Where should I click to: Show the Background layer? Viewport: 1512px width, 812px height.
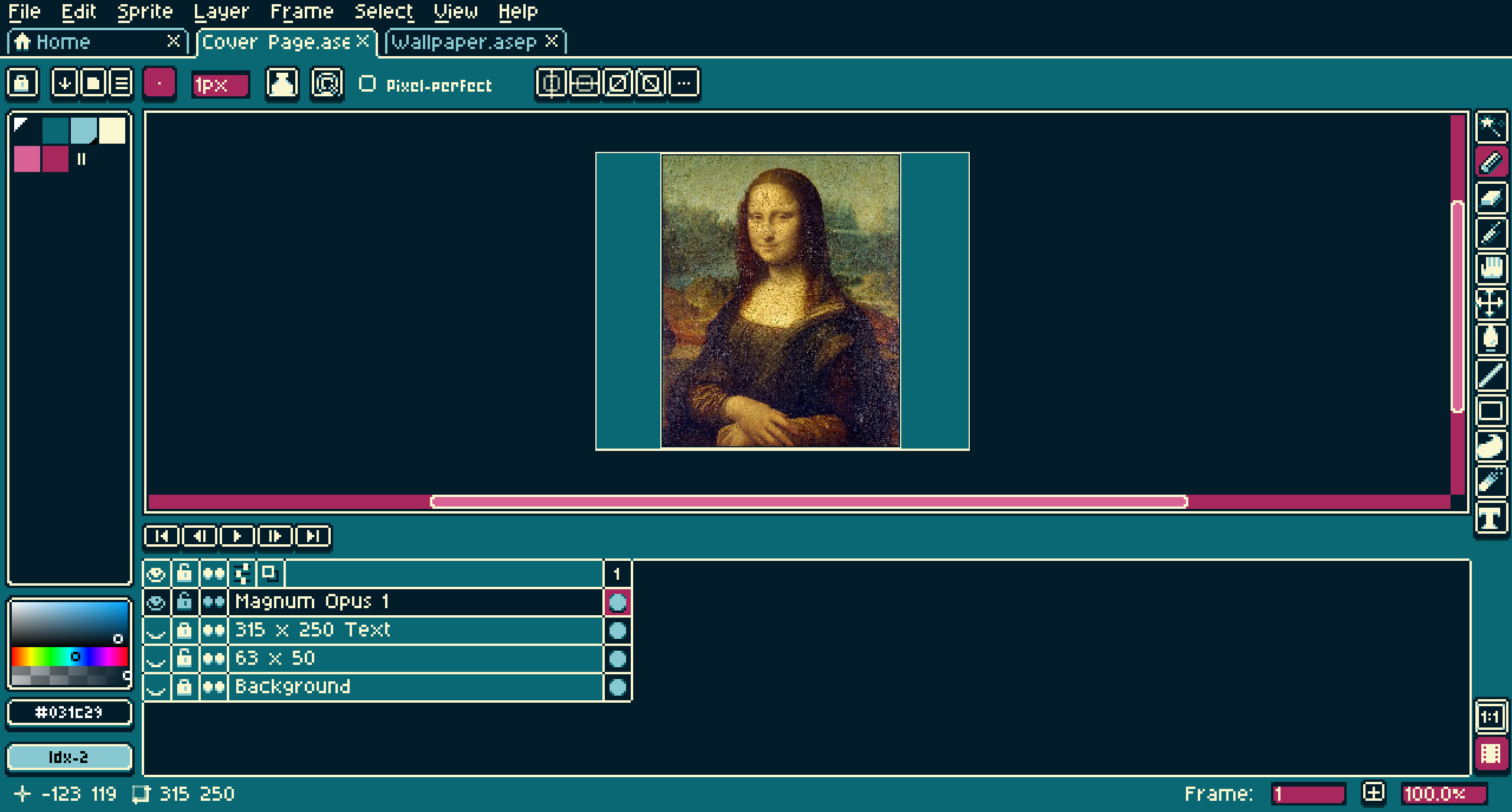[157, 687]
